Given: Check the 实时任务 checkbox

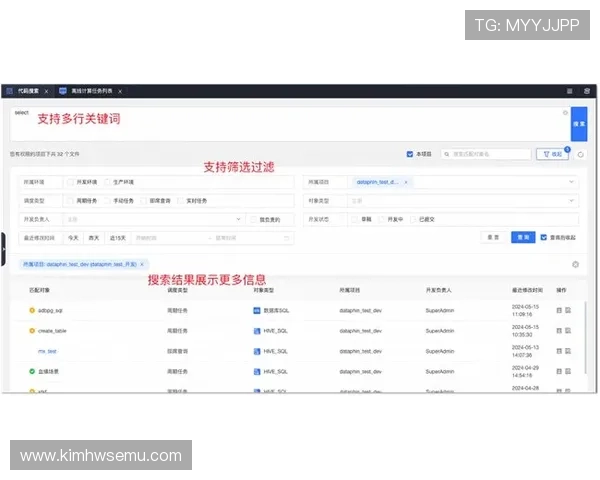Looking at the screenshot, I should [x=180, y=201].
